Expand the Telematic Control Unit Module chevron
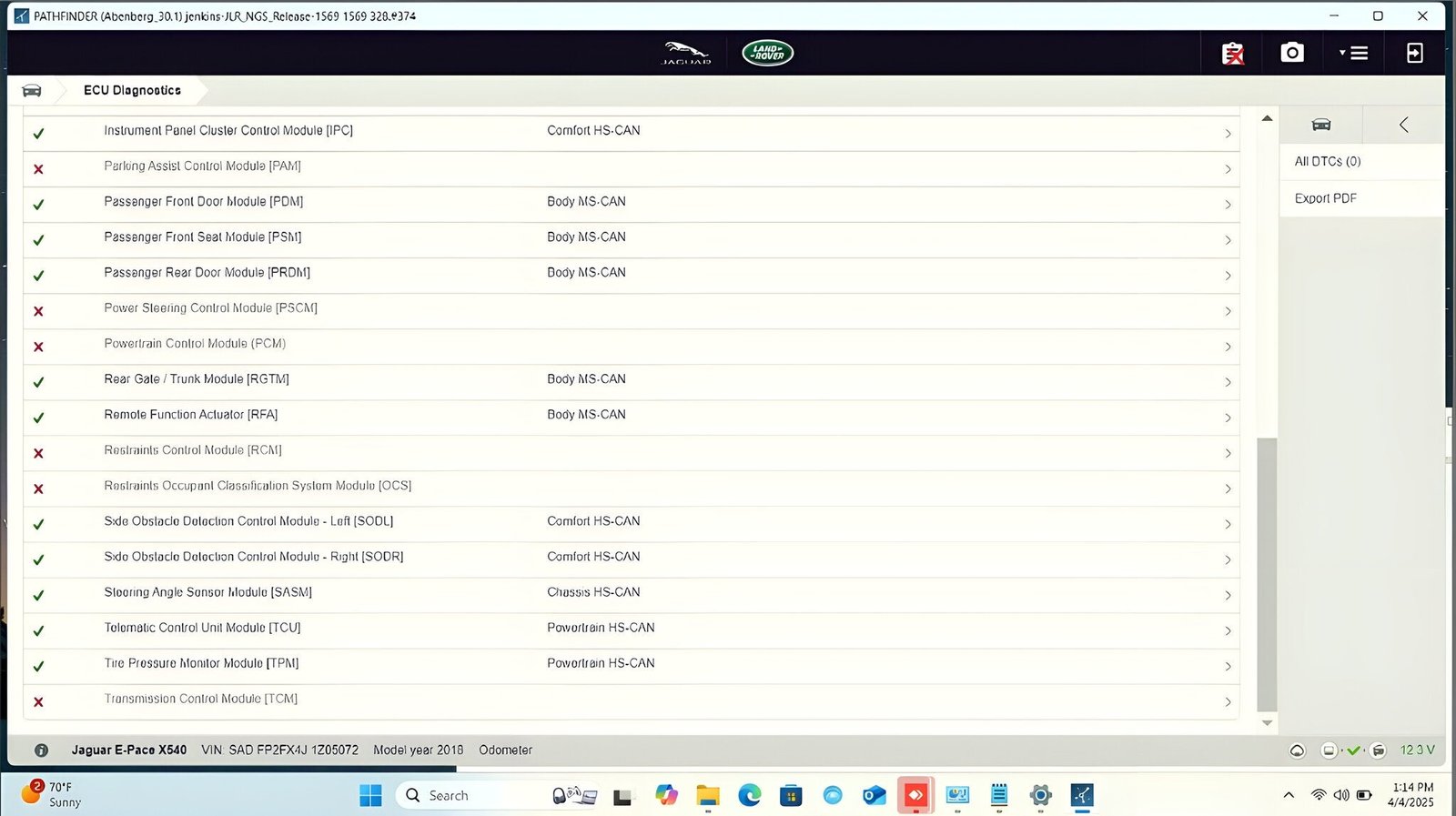This screenshot has height=816, width=1456. tap(1228, 630)
